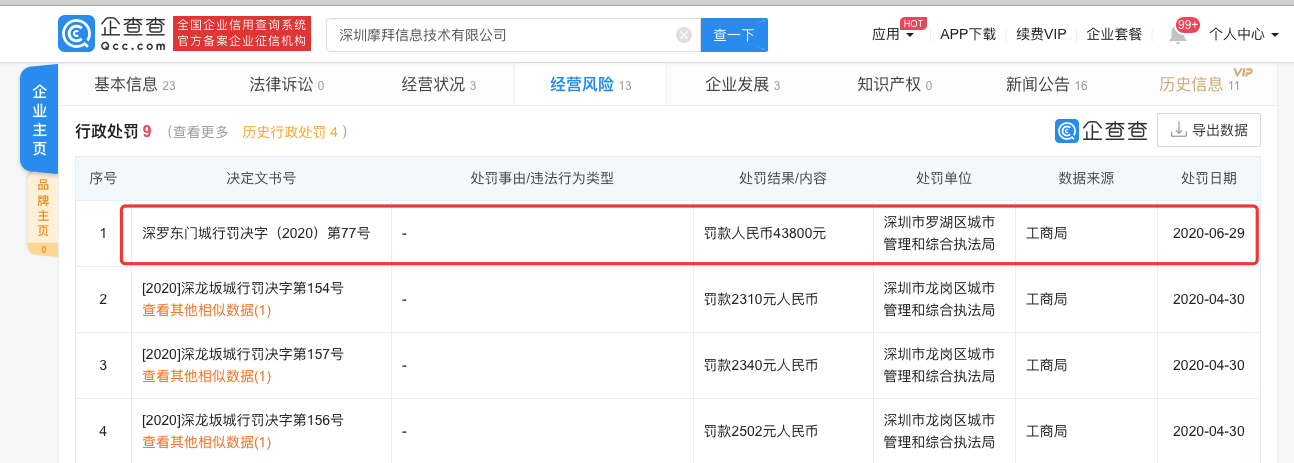Image resolution: width=1294 pixels, height=463 pixels.
Task: Select the 品牌主页 side tab
Action: (x=43, y=213)
